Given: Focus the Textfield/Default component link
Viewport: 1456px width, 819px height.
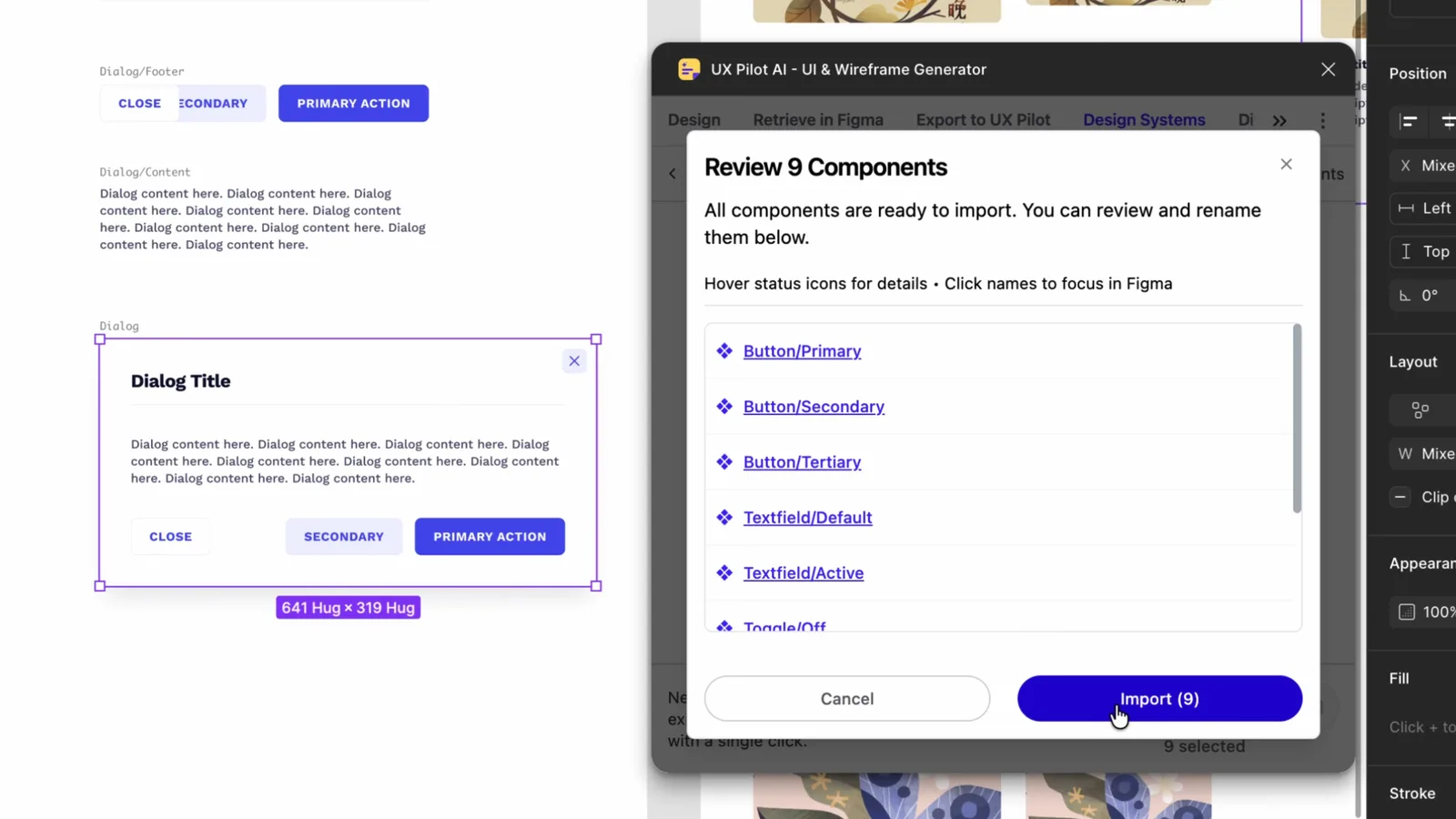Looking at the screenshot, I should 807,518.
